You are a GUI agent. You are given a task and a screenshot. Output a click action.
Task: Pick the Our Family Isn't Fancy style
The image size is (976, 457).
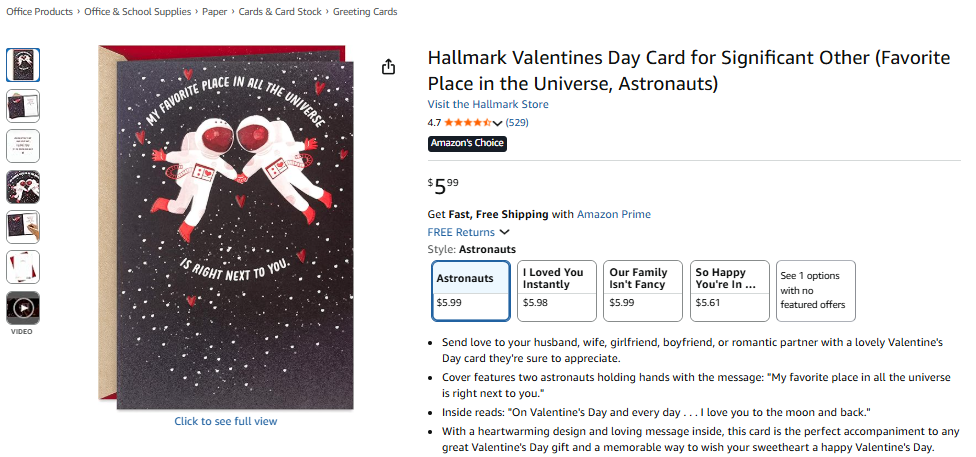tap(643, 290)
